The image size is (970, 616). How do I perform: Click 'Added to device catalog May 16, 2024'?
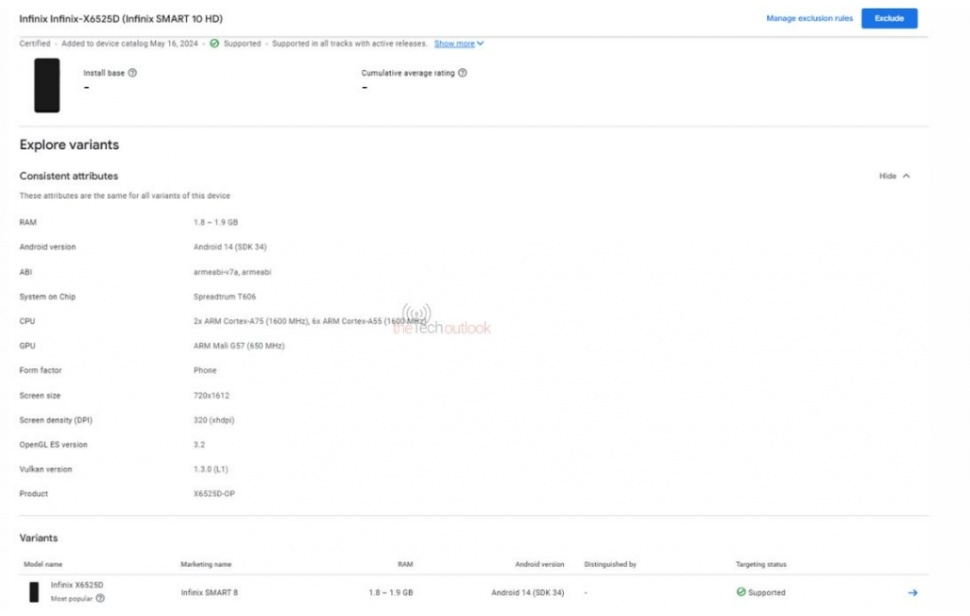[129, 44]
